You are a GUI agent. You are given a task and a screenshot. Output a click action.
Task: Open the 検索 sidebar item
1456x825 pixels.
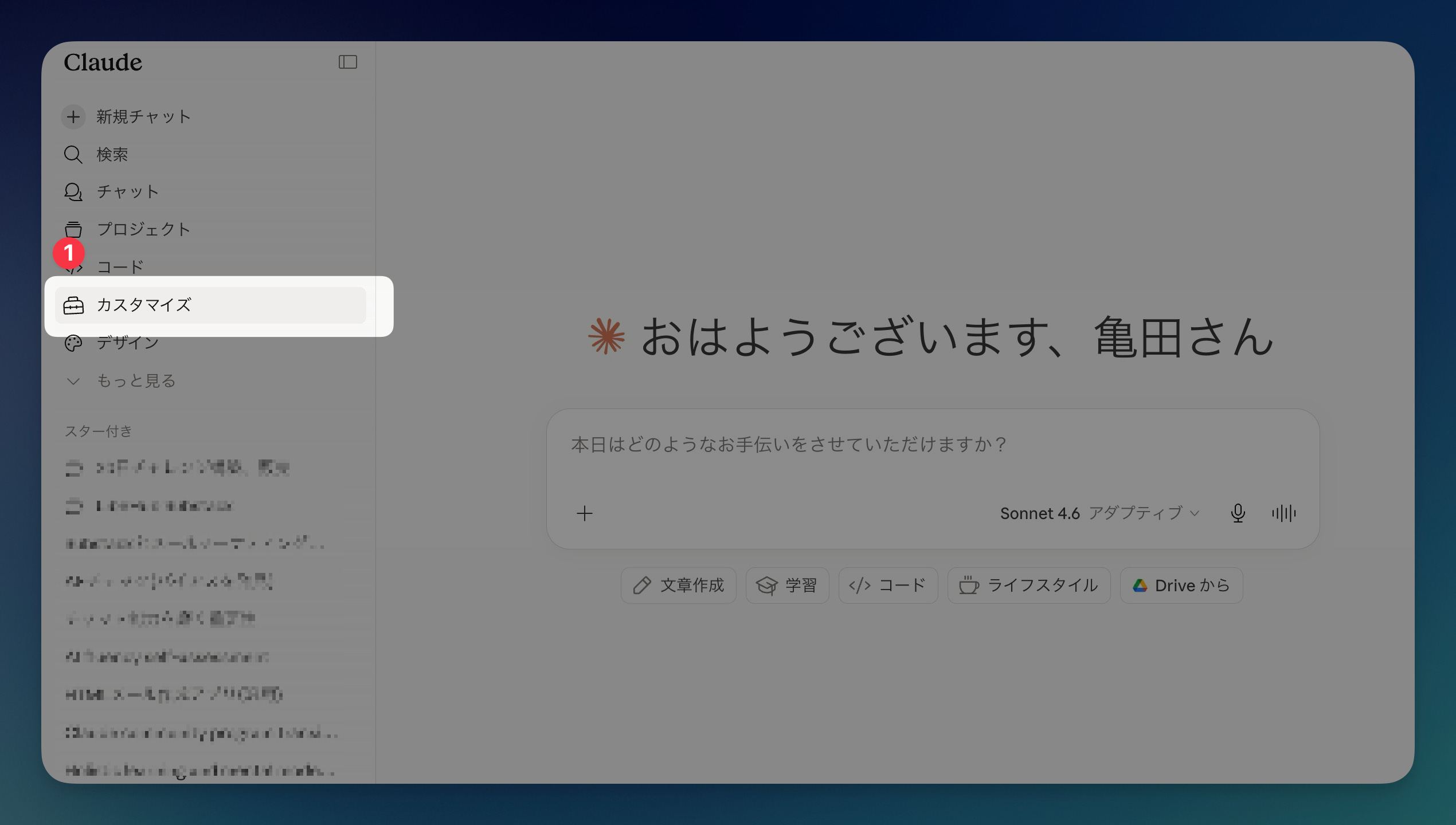pyautogui.click(x=210, y=155)
